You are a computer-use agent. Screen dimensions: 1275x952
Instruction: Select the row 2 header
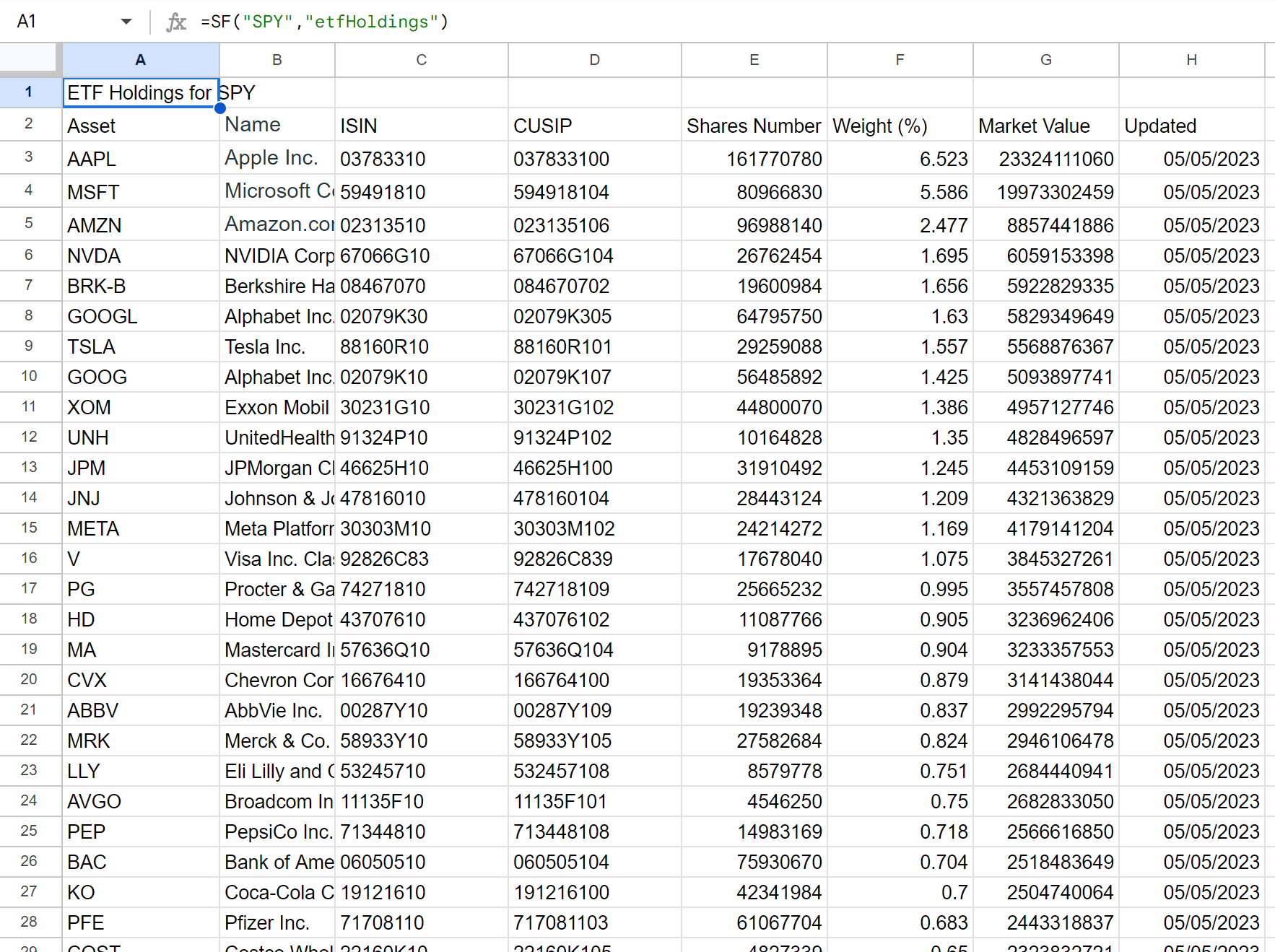tap(30, 124)
